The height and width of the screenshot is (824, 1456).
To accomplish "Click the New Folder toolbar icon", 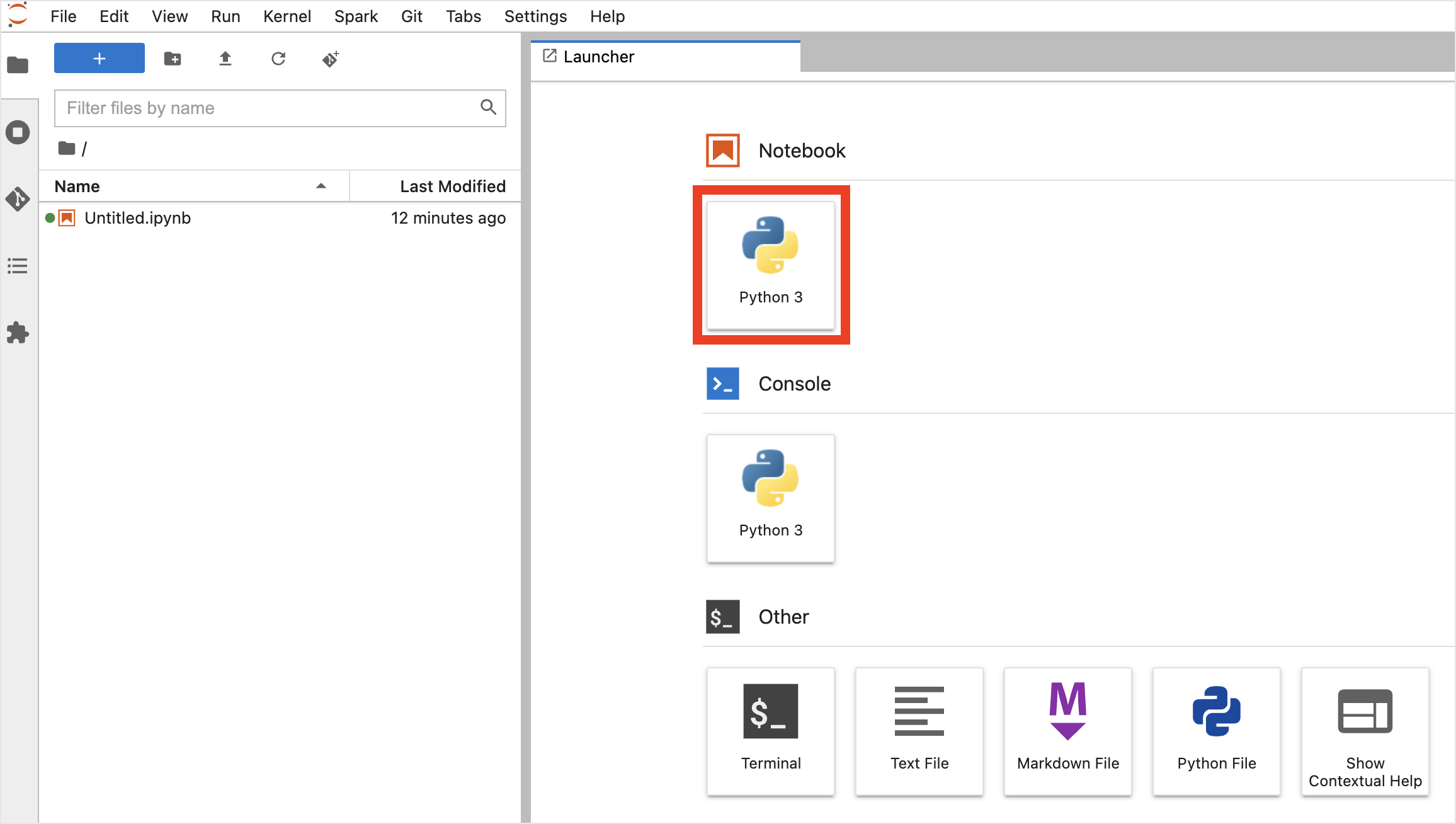I will pyautogui.click(x=173, y=59).
